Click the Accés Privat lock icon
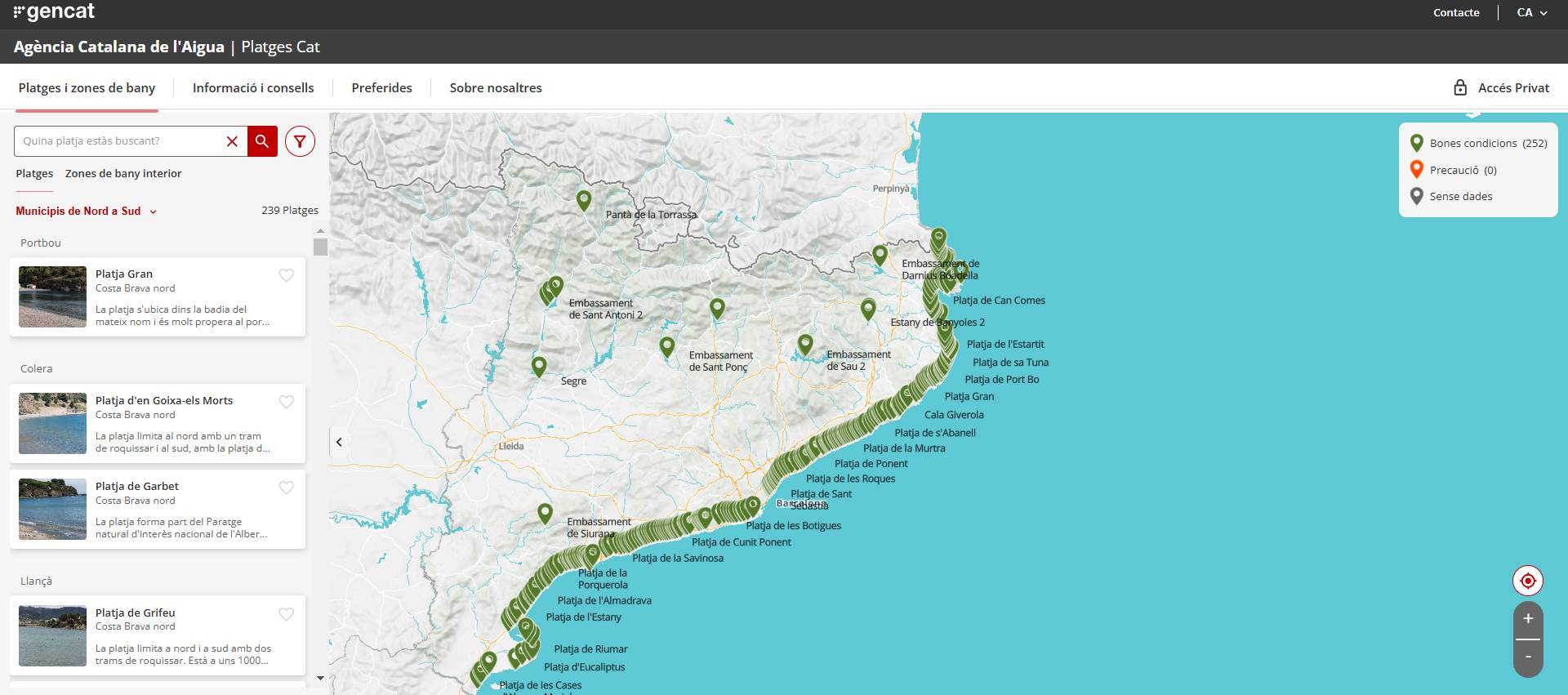 [x=1460, y=87]
